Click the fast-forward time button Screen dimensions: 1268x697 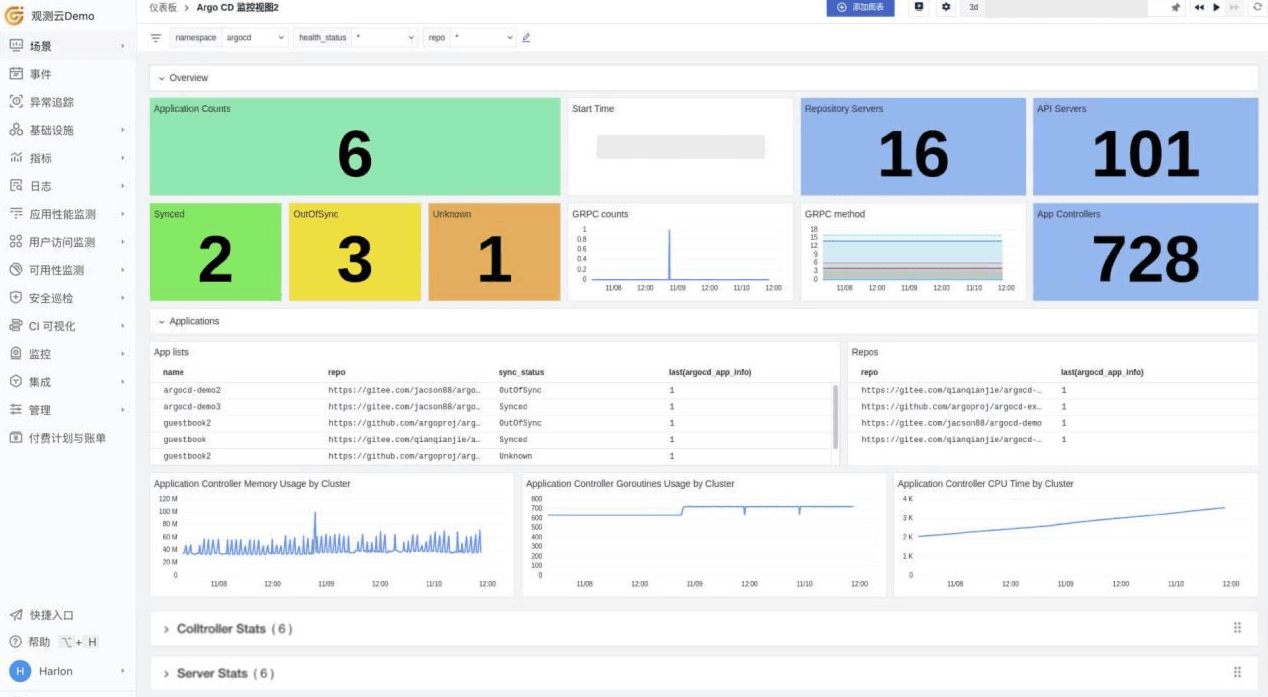1234,7
